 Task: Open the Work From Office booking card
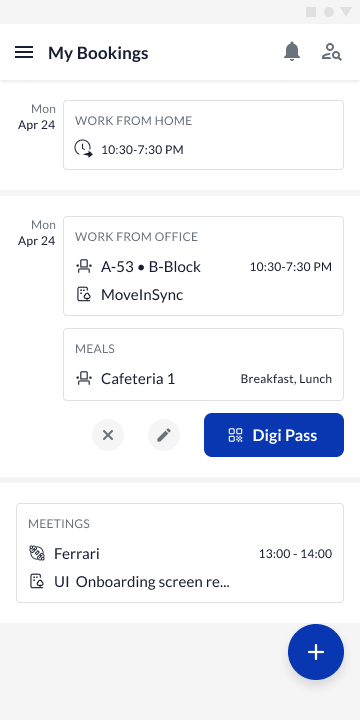coord(203,266)
